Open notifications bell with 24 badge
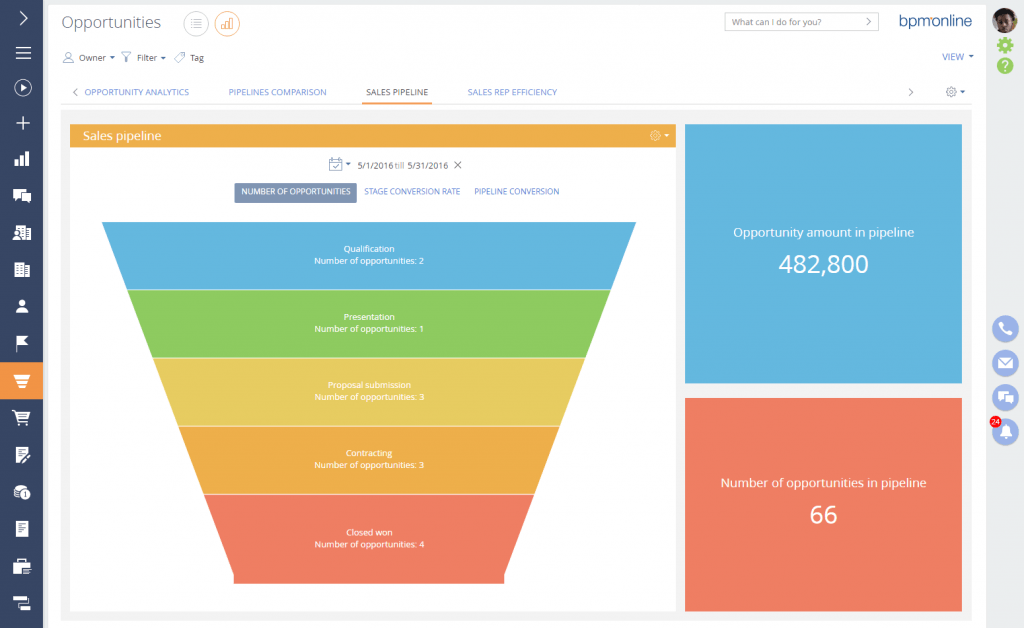 tap(1005, 431)
